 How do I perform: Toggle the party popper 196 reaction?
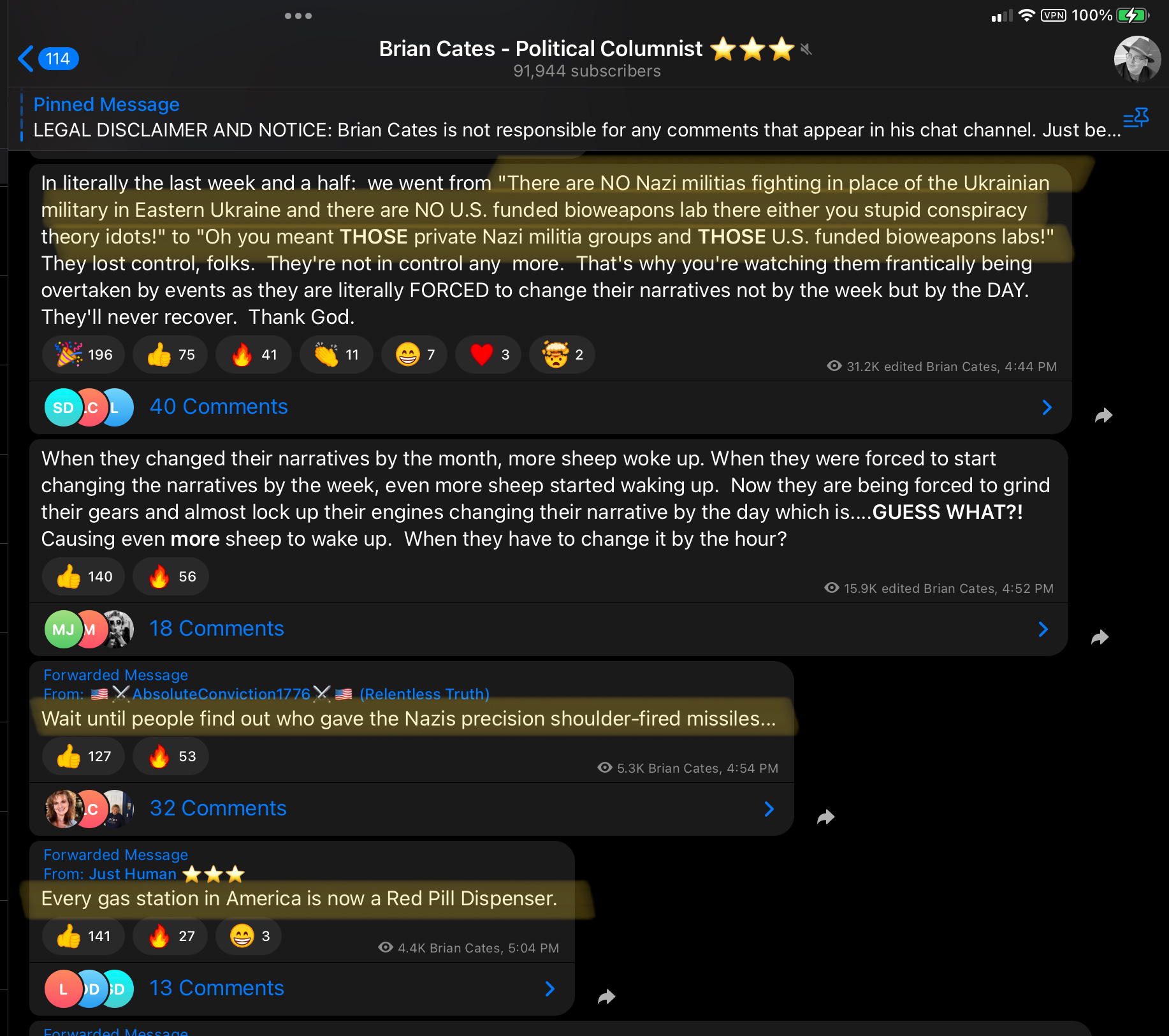coord(83,354)
